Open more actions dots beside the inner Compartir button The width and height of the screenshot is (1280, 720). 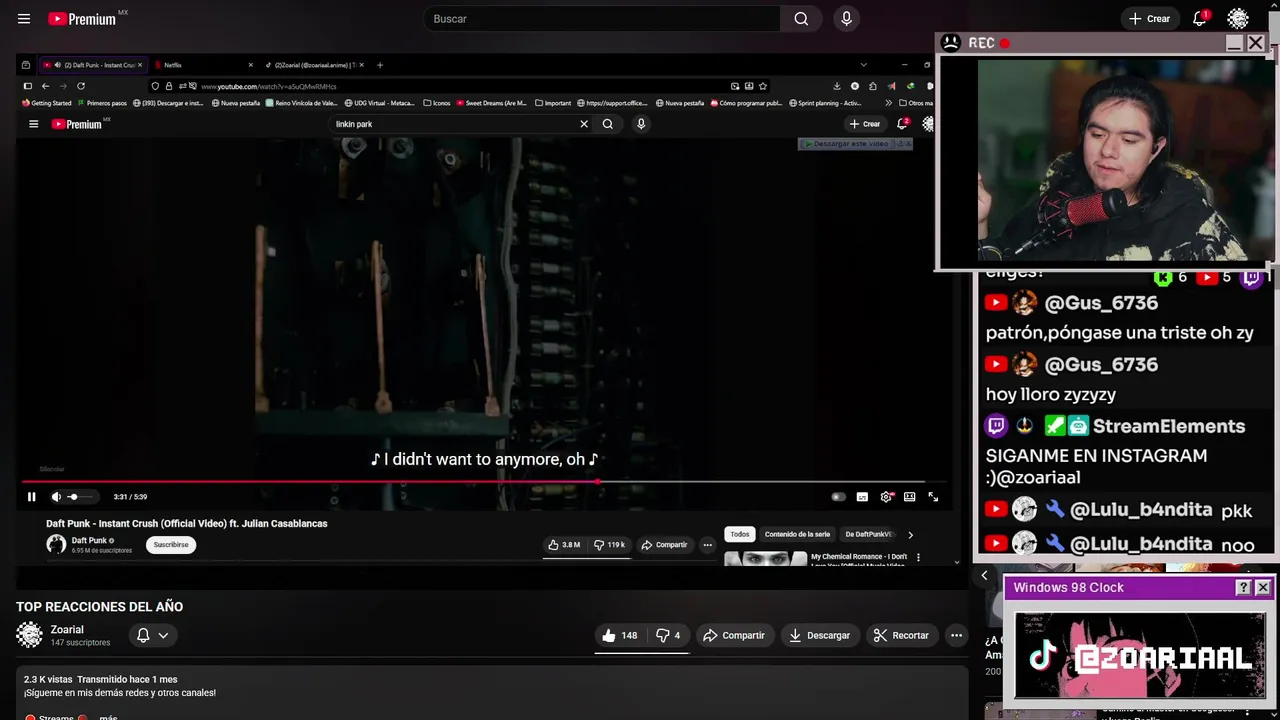[707, 545]
